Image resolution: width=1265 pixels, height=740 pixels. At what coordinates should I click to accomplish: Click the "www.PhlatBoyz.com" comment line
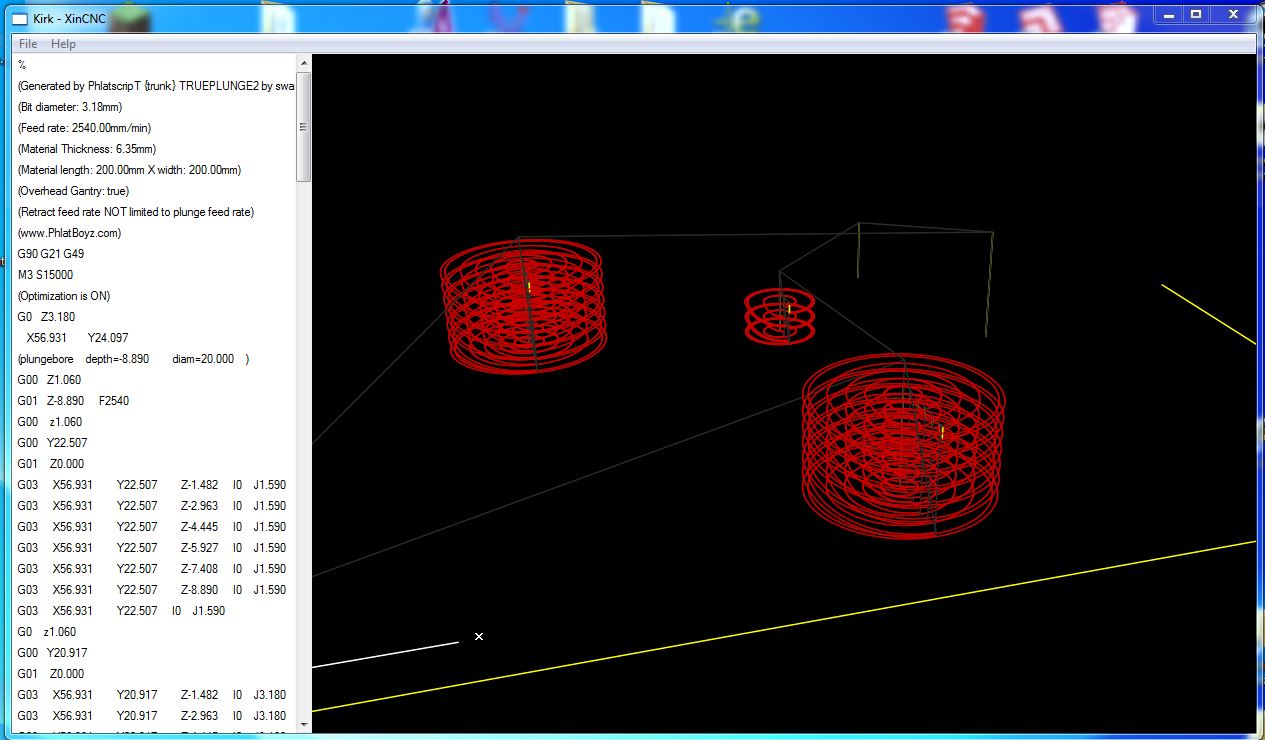click(69, 233)
